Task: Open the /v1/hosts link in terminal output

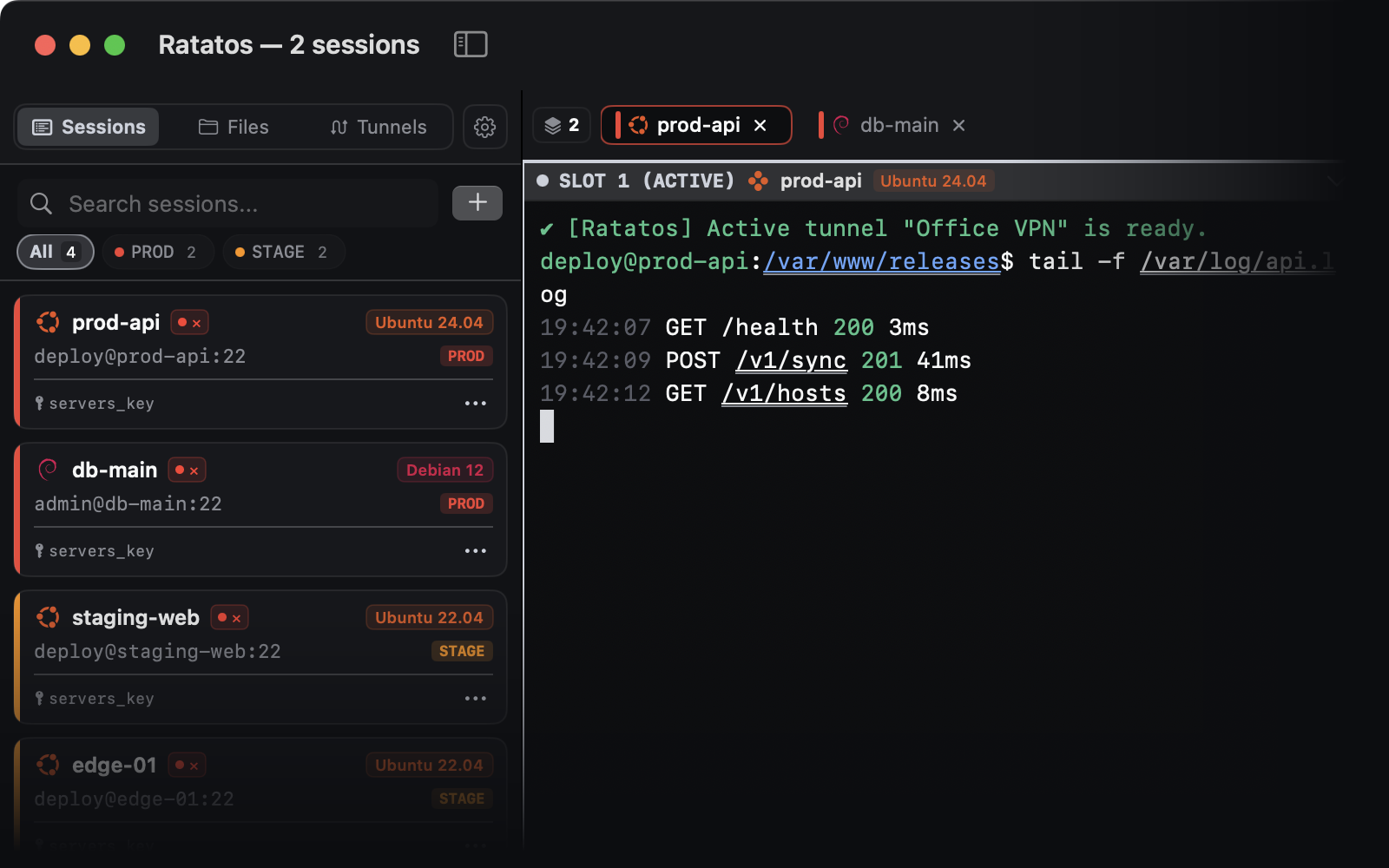Action: pyautogui.click(x=784, y=393)
